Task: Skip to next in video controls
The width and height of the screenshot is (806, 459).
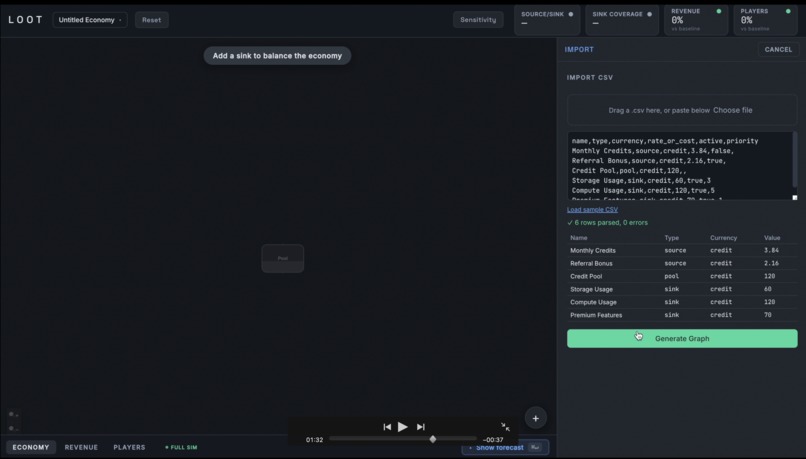Action: (420, 427)
